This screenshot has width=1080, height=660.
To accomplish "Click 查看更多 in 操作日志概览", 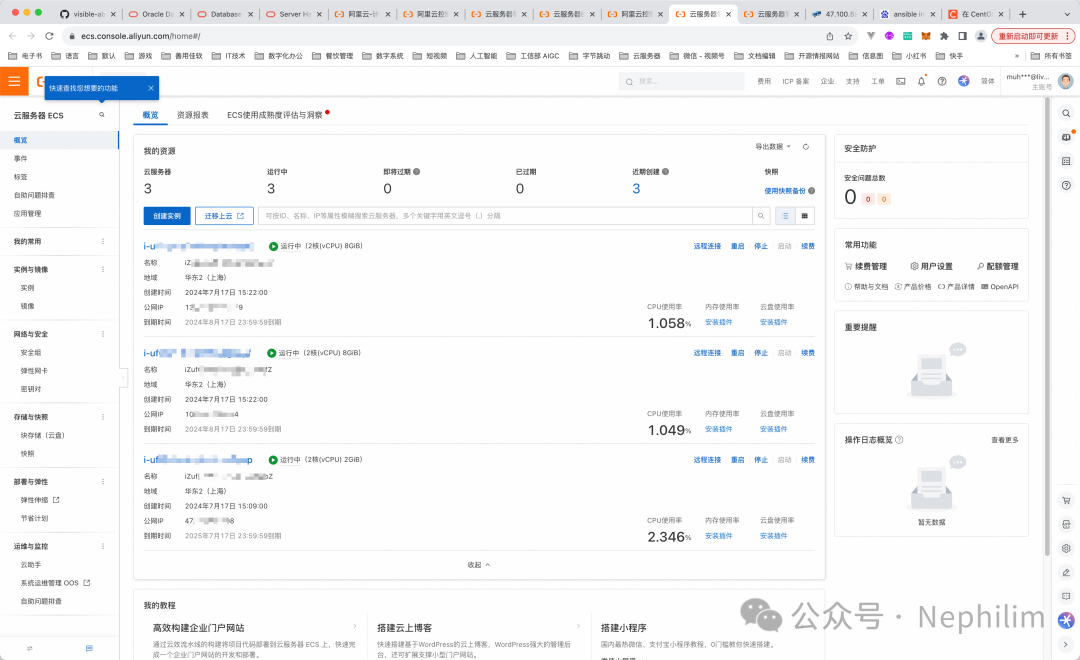I will 1004,440.
